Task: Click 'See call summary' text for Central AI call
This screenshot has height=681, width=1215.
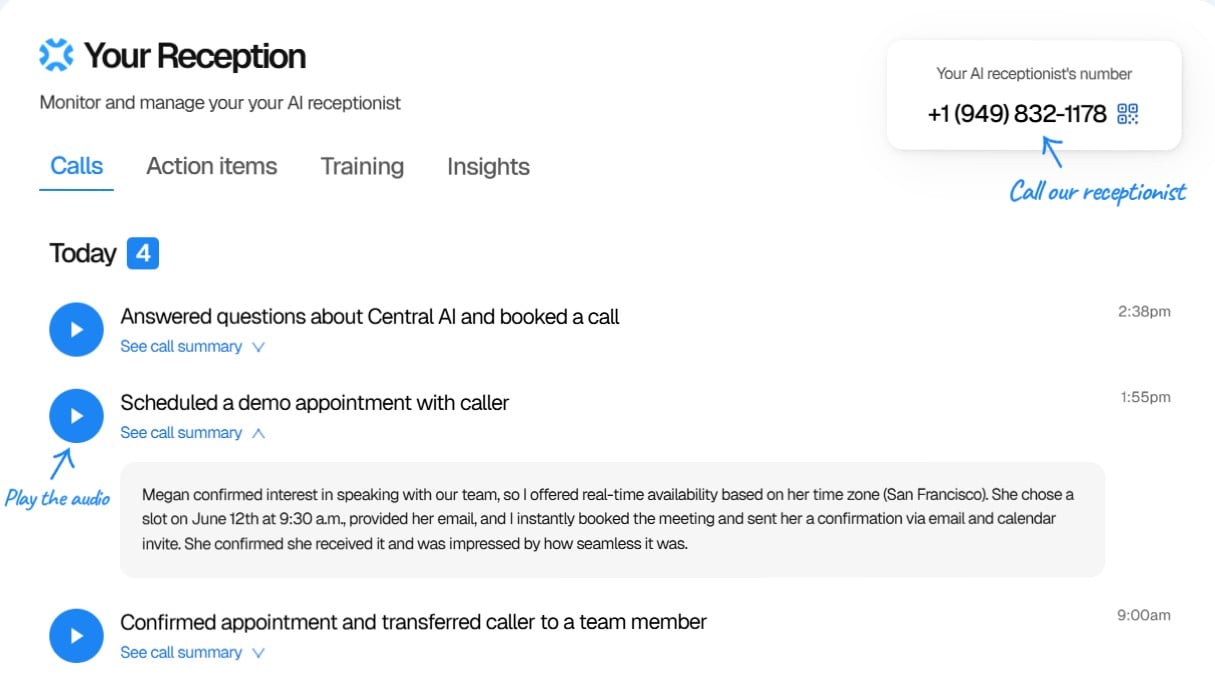Action: (181, 347)
